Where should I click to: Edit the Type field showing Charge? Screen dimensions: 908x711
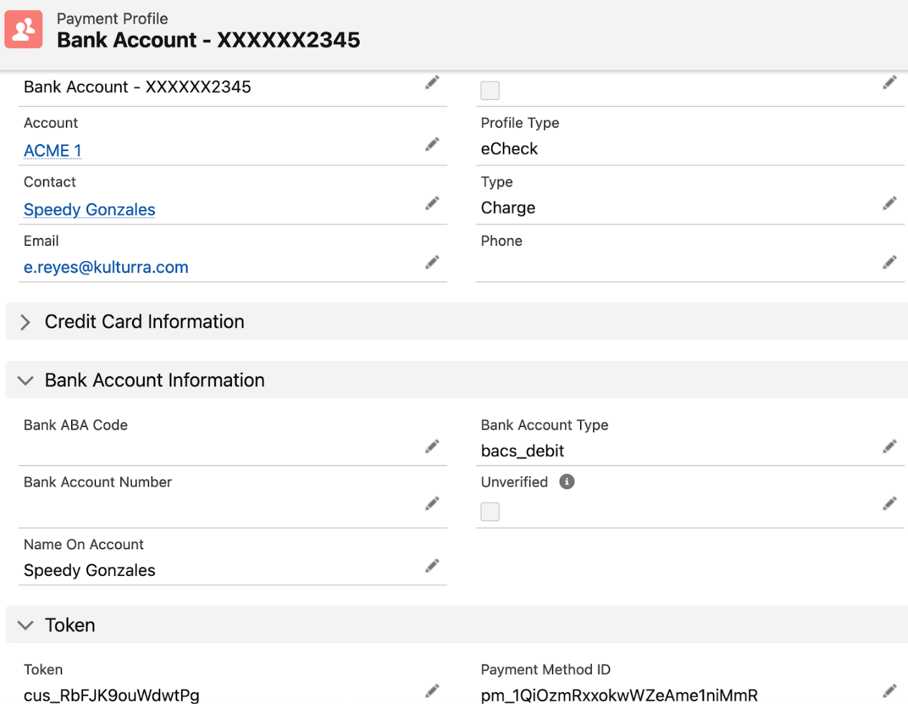pos(889,204)
